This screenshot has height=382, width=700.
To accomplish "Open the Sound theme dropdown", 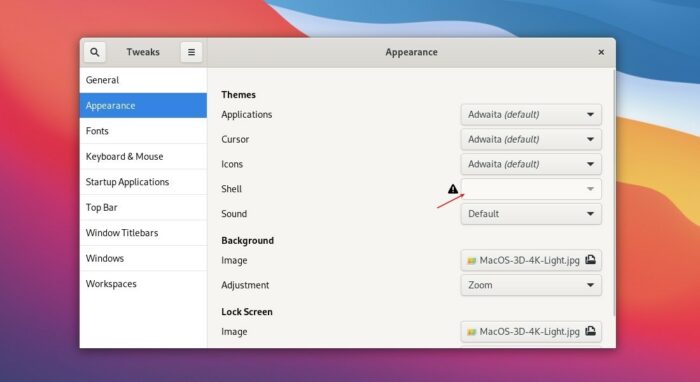I will click(531, 214).
